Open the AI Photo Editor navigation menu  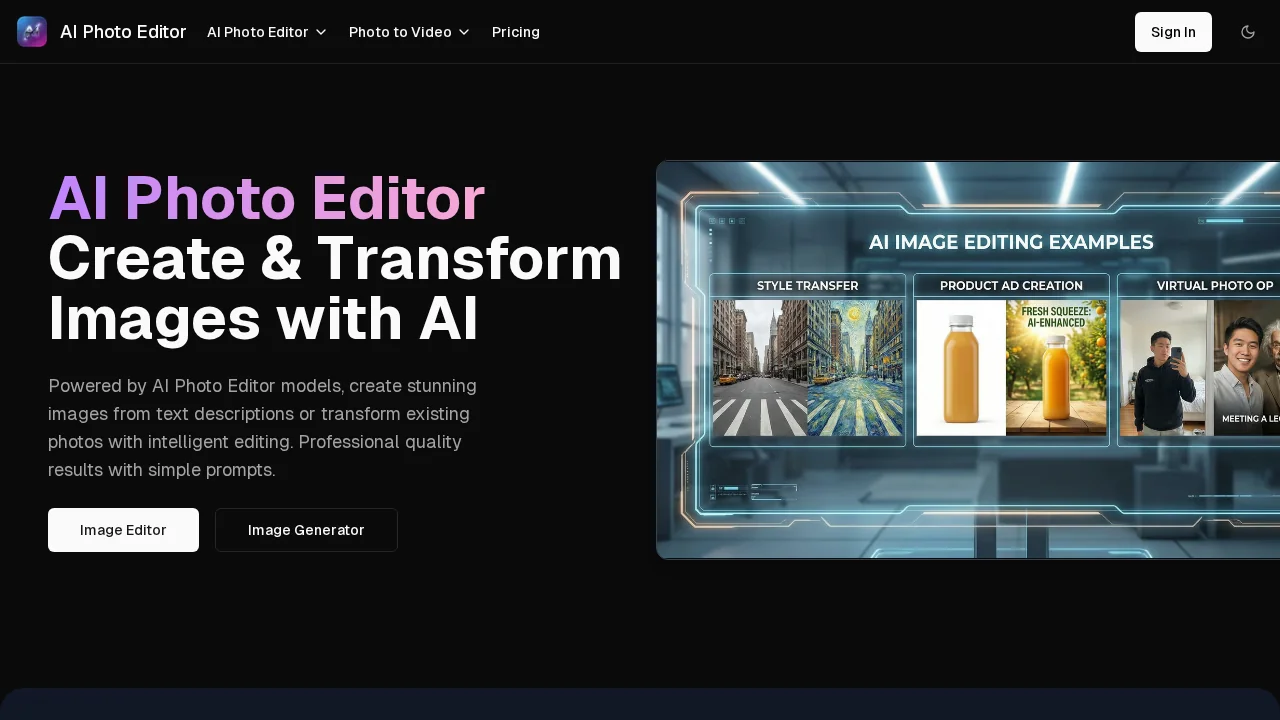tap(257, 32)
